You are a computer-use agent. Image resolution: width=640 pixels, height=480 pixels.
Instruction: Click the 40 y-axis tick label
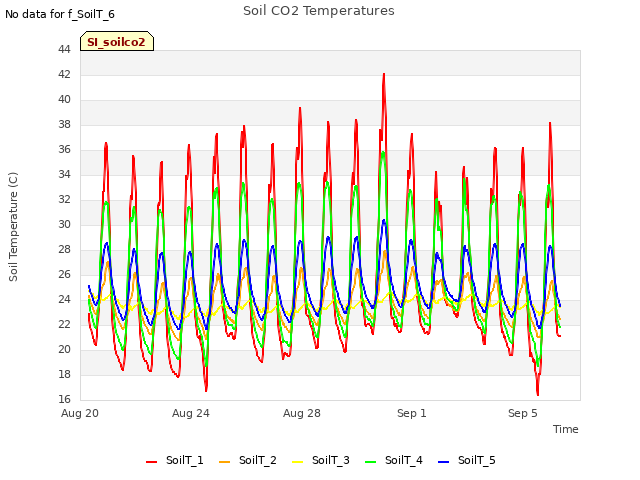(x=64, y=100)
